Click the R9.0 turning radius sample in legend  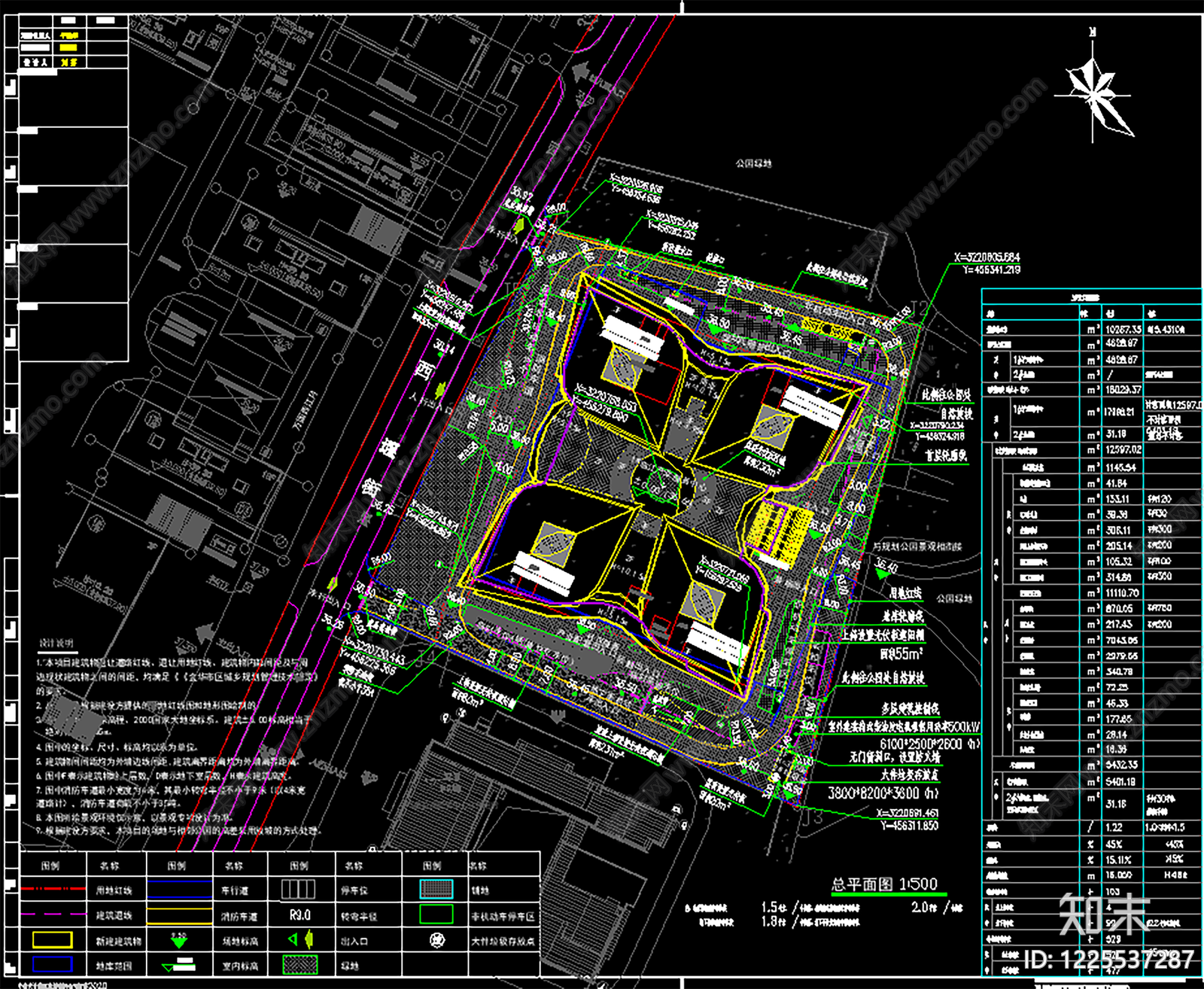tap(299, 915)
